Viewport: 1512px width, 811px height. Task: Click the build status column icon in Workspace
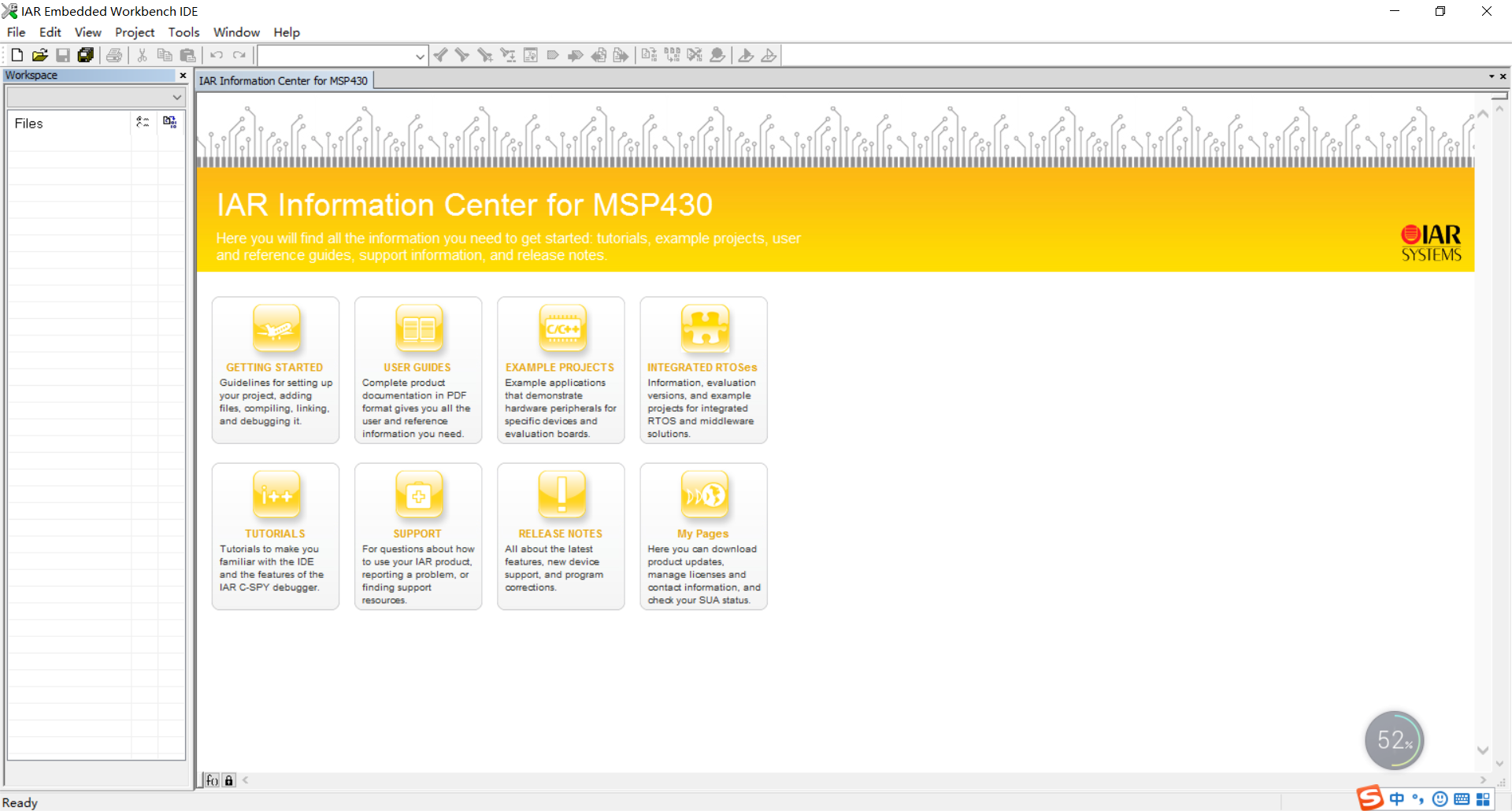pyautogui.click(x=169, y=122)
